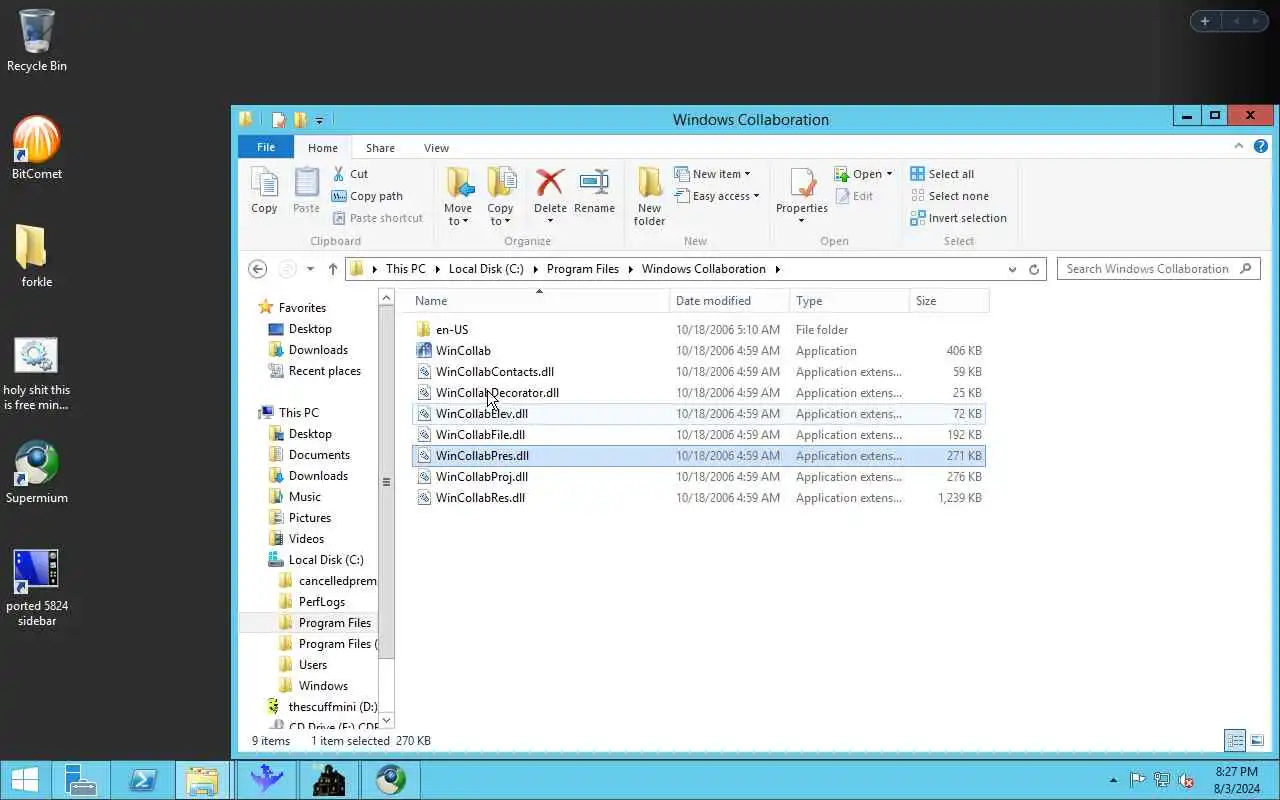Sort by the Type column header

tap(850, 300)
